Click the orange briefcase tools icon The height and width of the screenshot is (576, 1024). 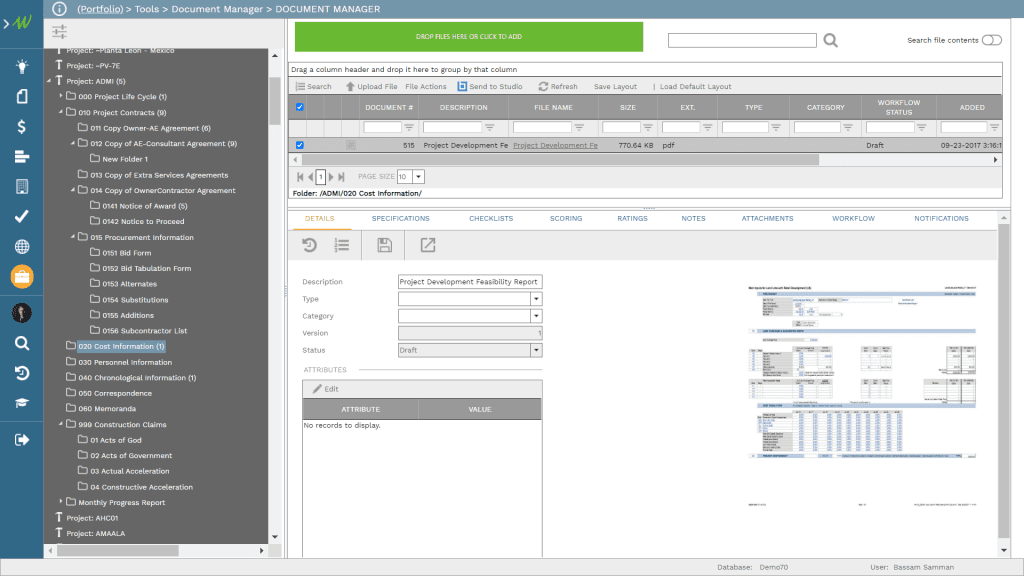point(22,277)
